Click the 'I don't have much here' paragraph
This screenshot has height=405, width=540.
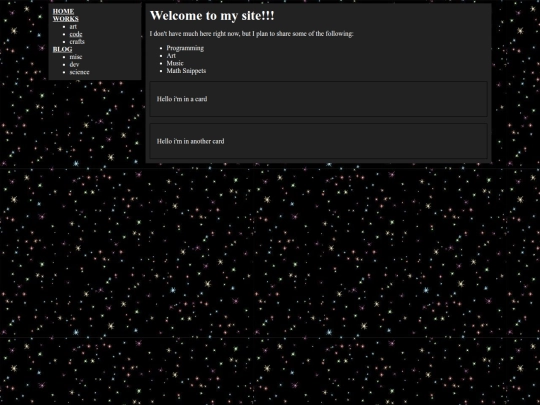pyautogui.click(x=251, y=34)
